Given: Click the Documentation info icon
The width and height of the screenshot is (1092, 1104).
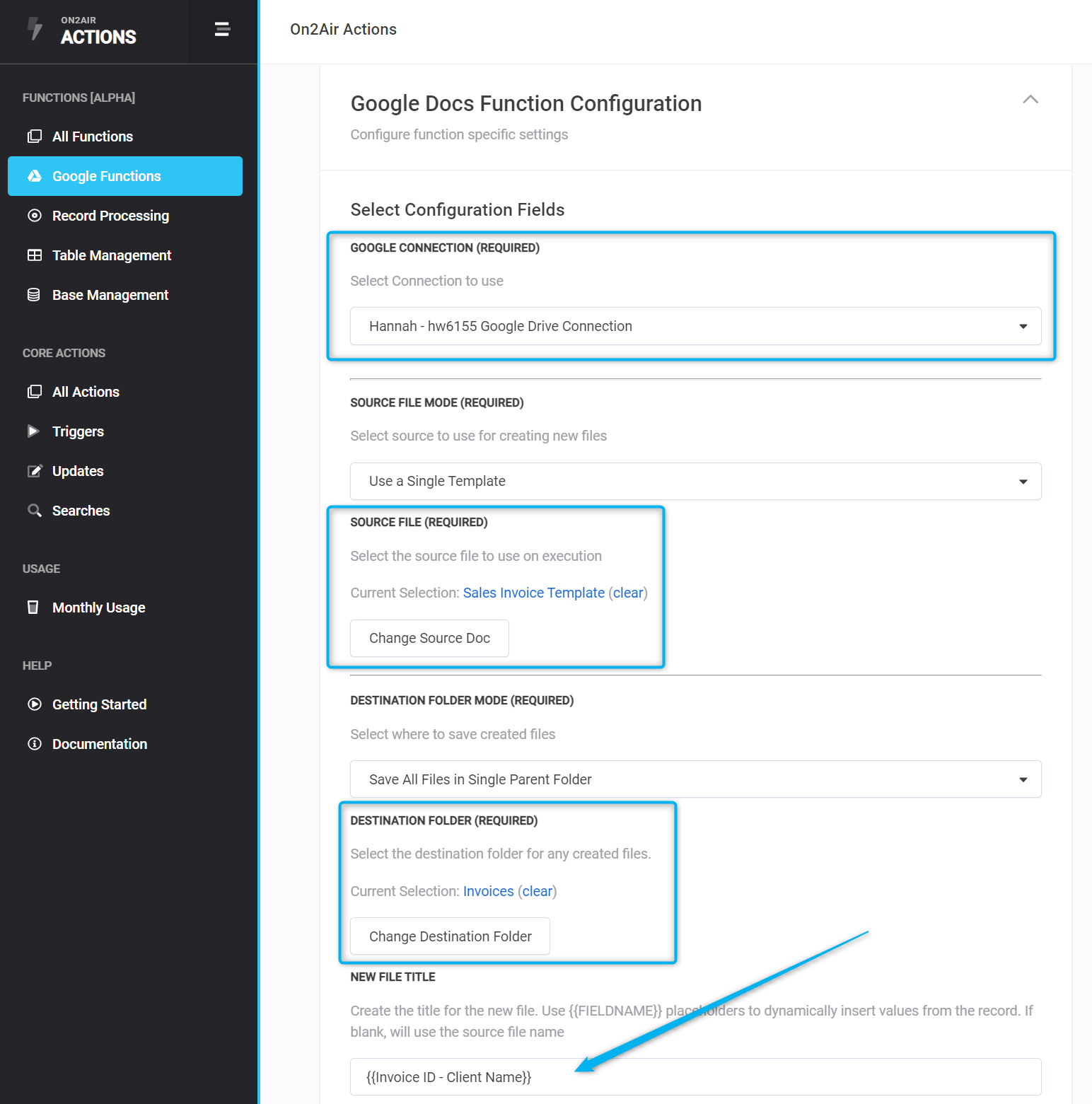Looking at the screenshot, I should coord(34,743).
